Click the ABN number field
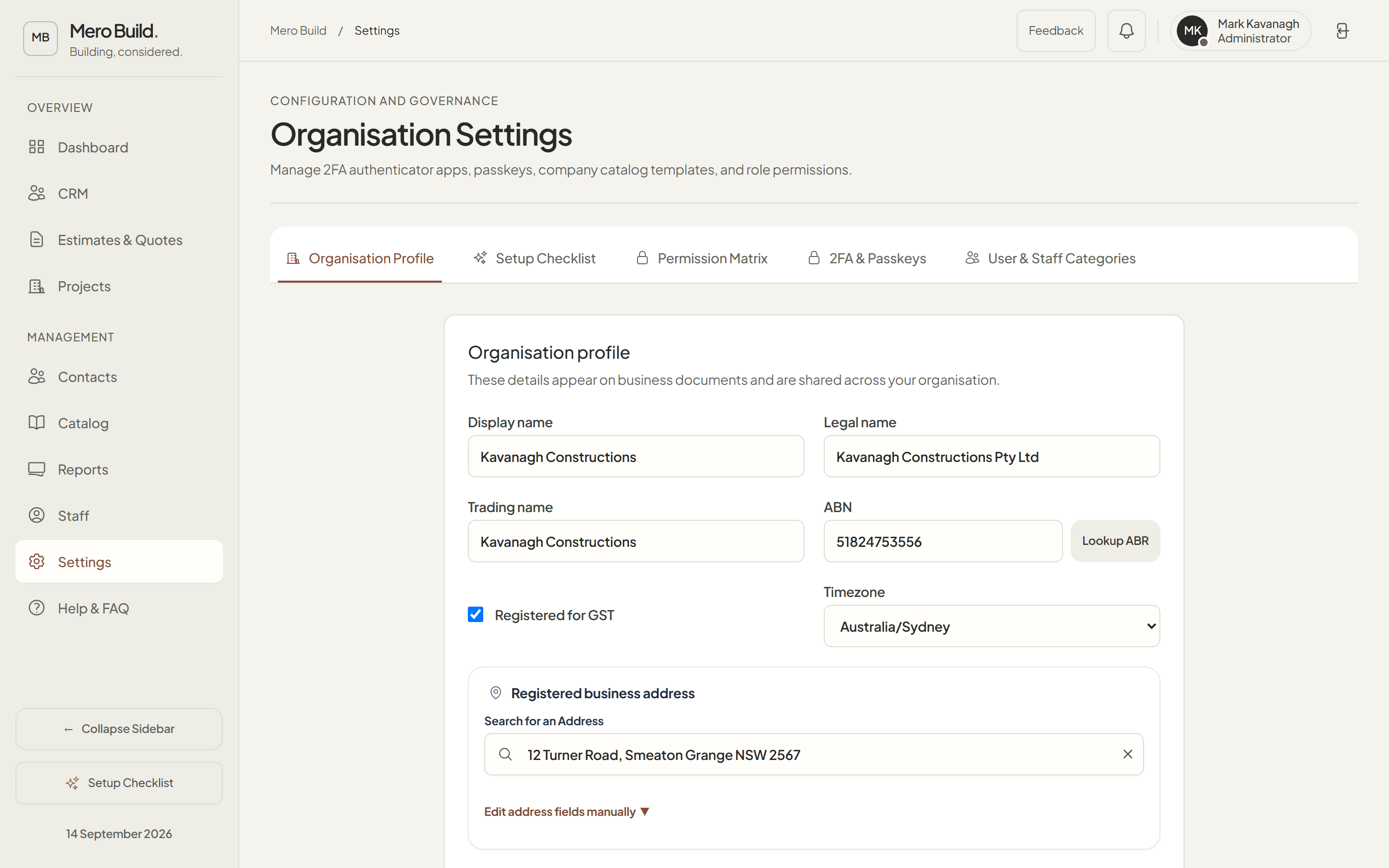The width and height of the screenshot is (1389, 868). [x=942, y=541]
